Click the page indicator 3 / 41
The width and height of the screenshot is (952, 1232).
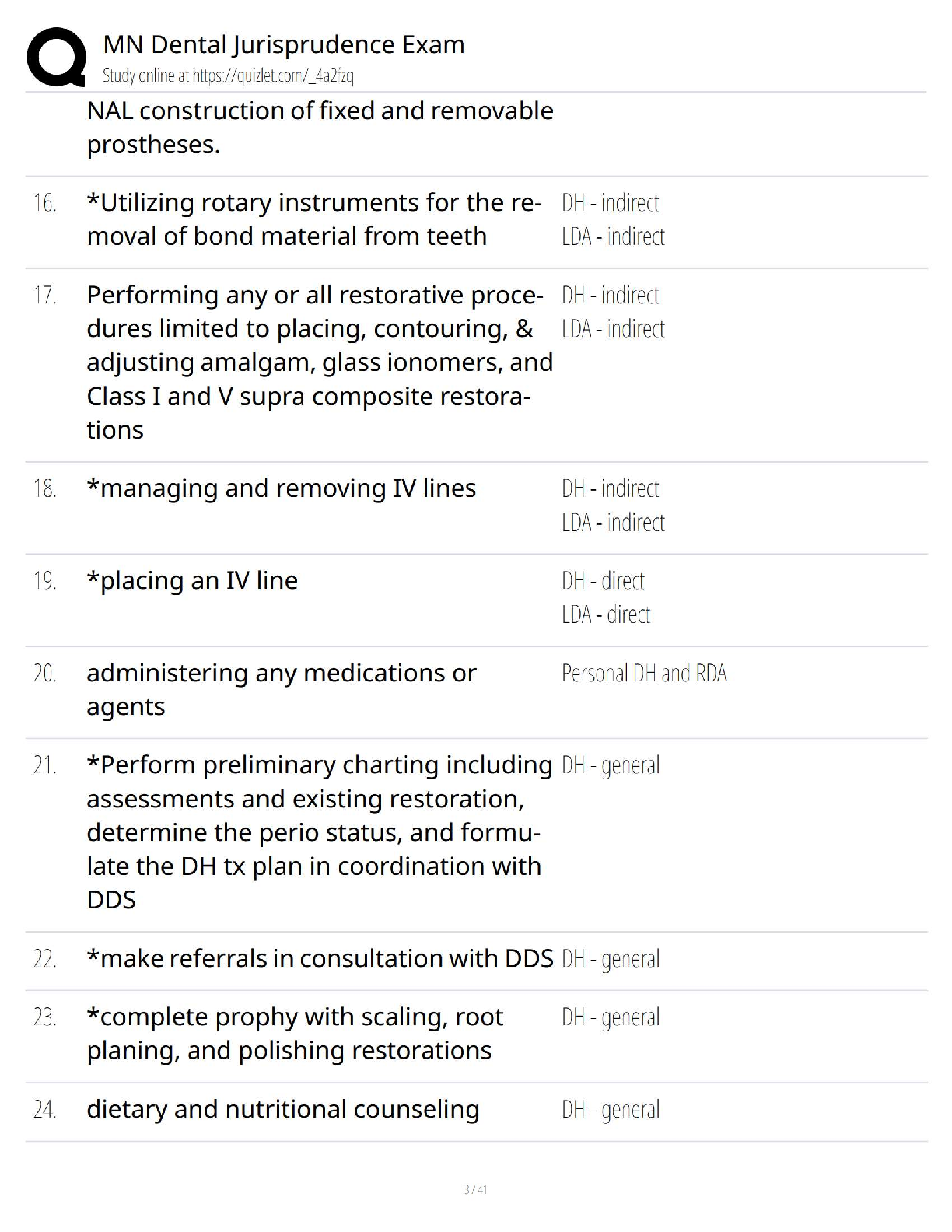pos(475,1189)
